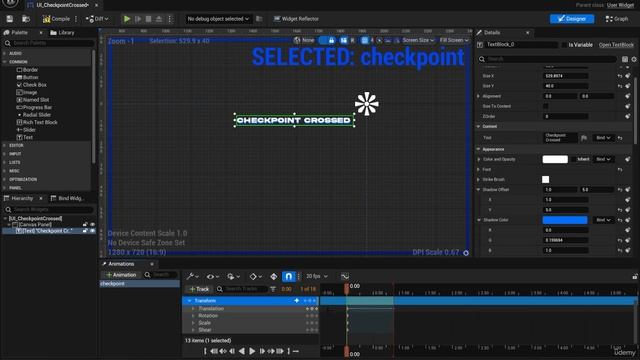This screenshot has width=640, height=360.
Task: Compile the widget blueprint
Action: point(56,19)
